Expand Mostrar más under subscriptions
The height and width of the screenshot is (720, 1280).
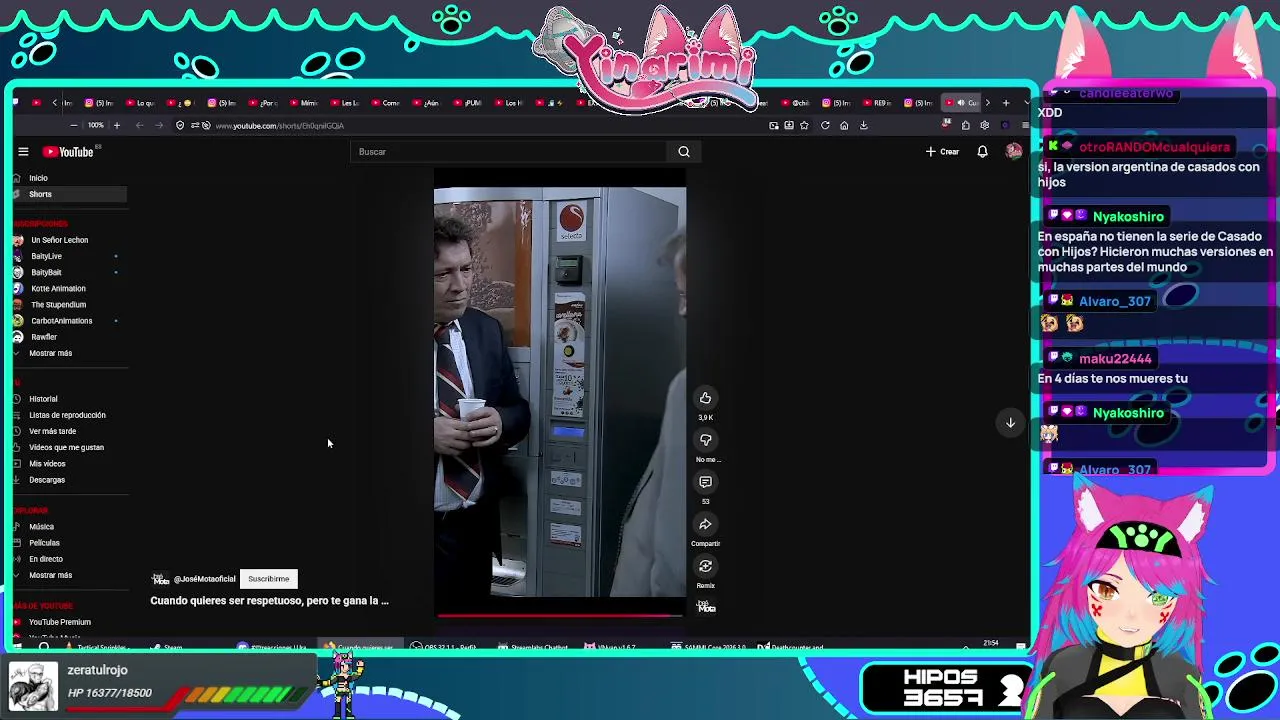pyautogui.click(x=50, y=353)
